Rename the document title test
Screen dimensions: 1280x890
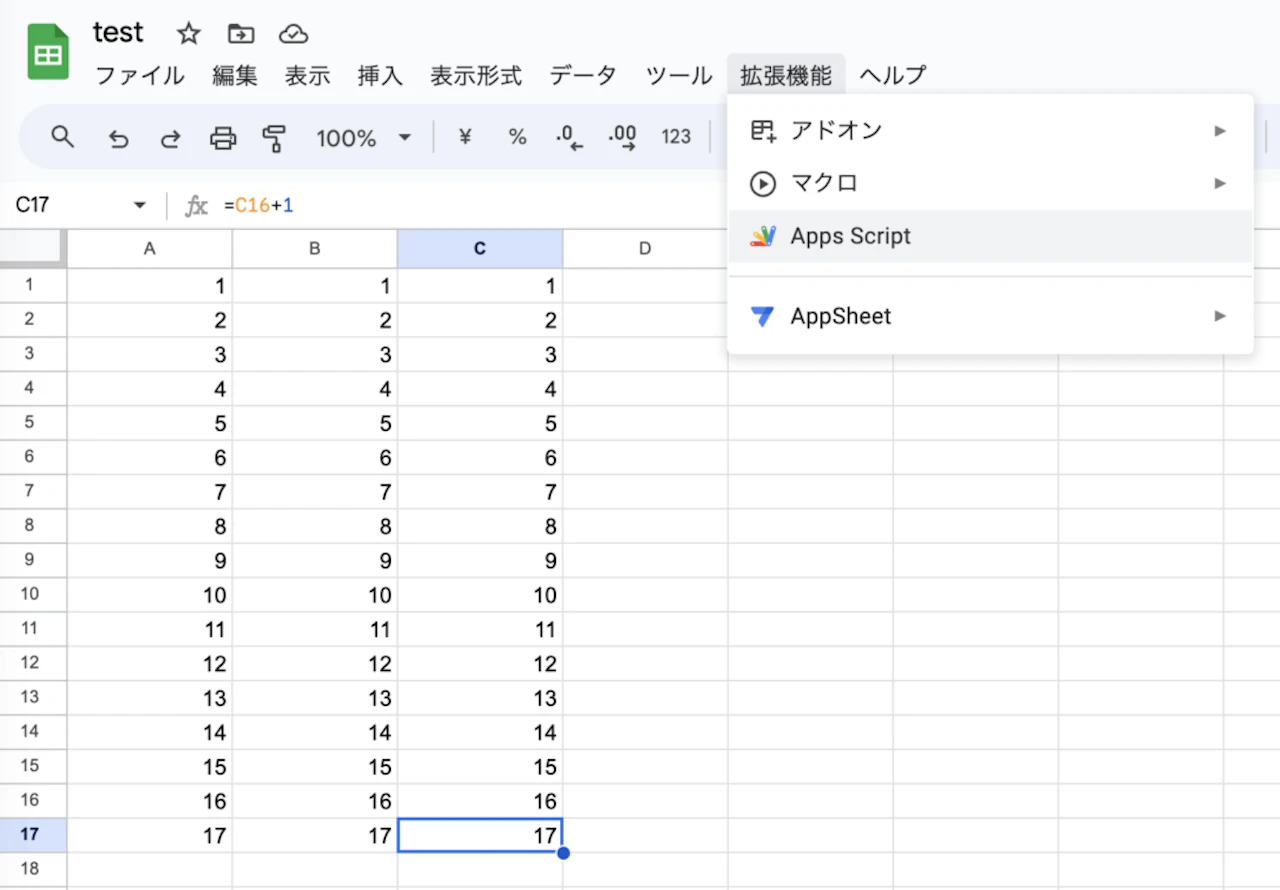tap(118, 33)
